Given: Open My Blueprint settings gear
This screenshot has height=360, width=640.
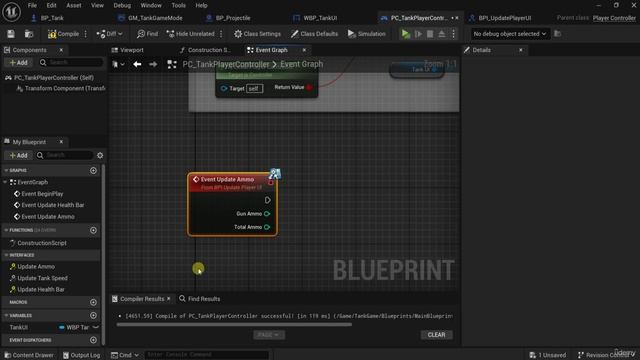Looking at the screenshot, I should (100, 155).
